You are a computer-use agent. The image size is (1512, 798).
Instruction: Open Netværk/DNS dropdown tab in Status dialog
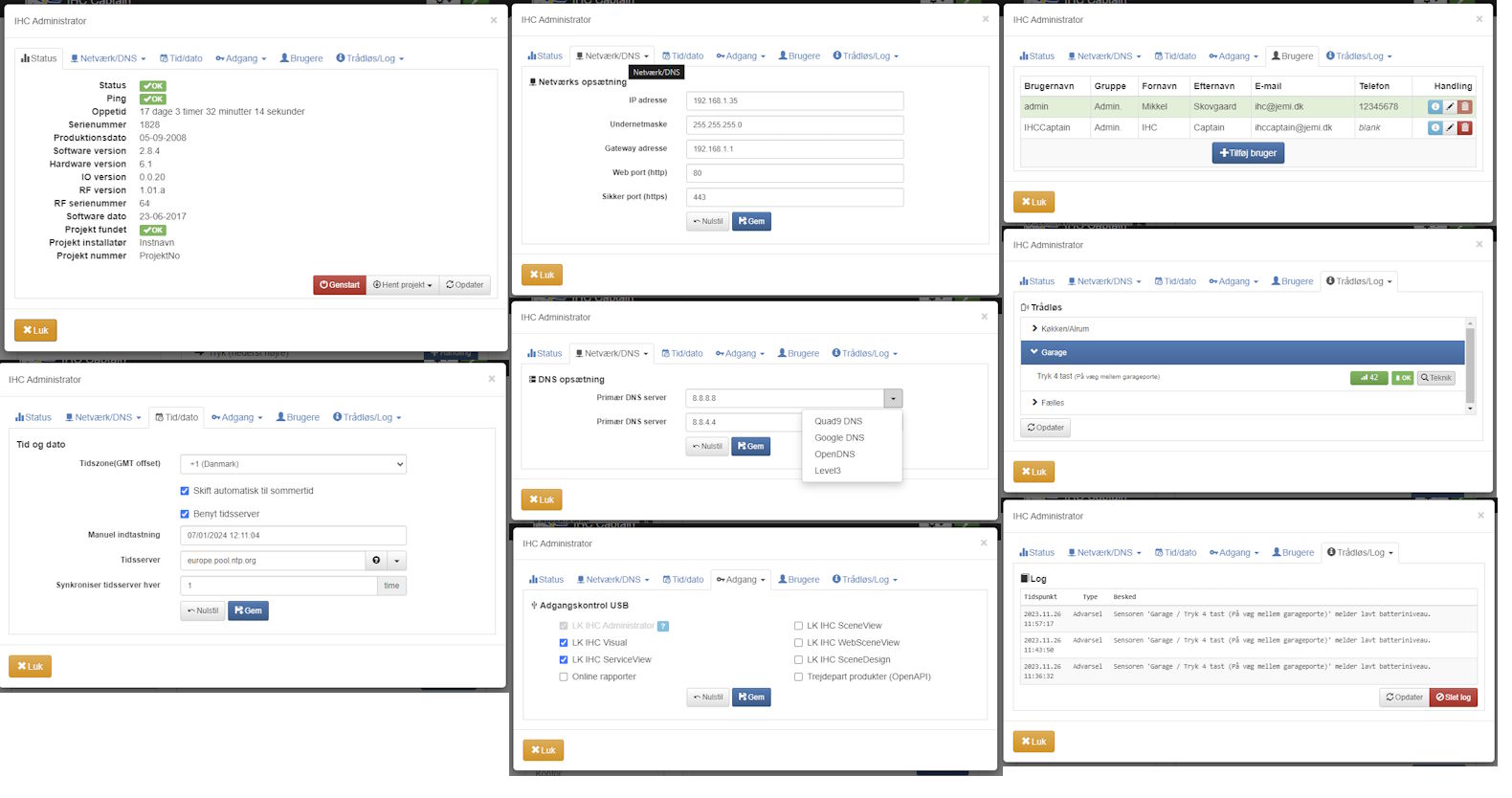tap(108, 58)
